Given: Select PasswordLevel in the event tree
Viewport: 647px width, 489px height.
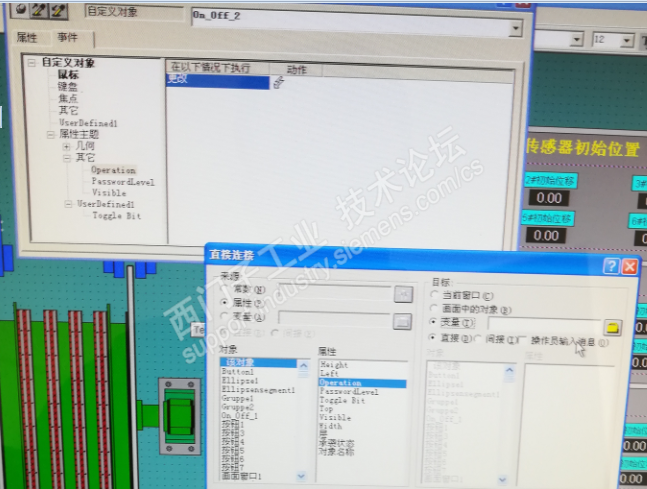Looking at the screenshot, I should [123, 182].
